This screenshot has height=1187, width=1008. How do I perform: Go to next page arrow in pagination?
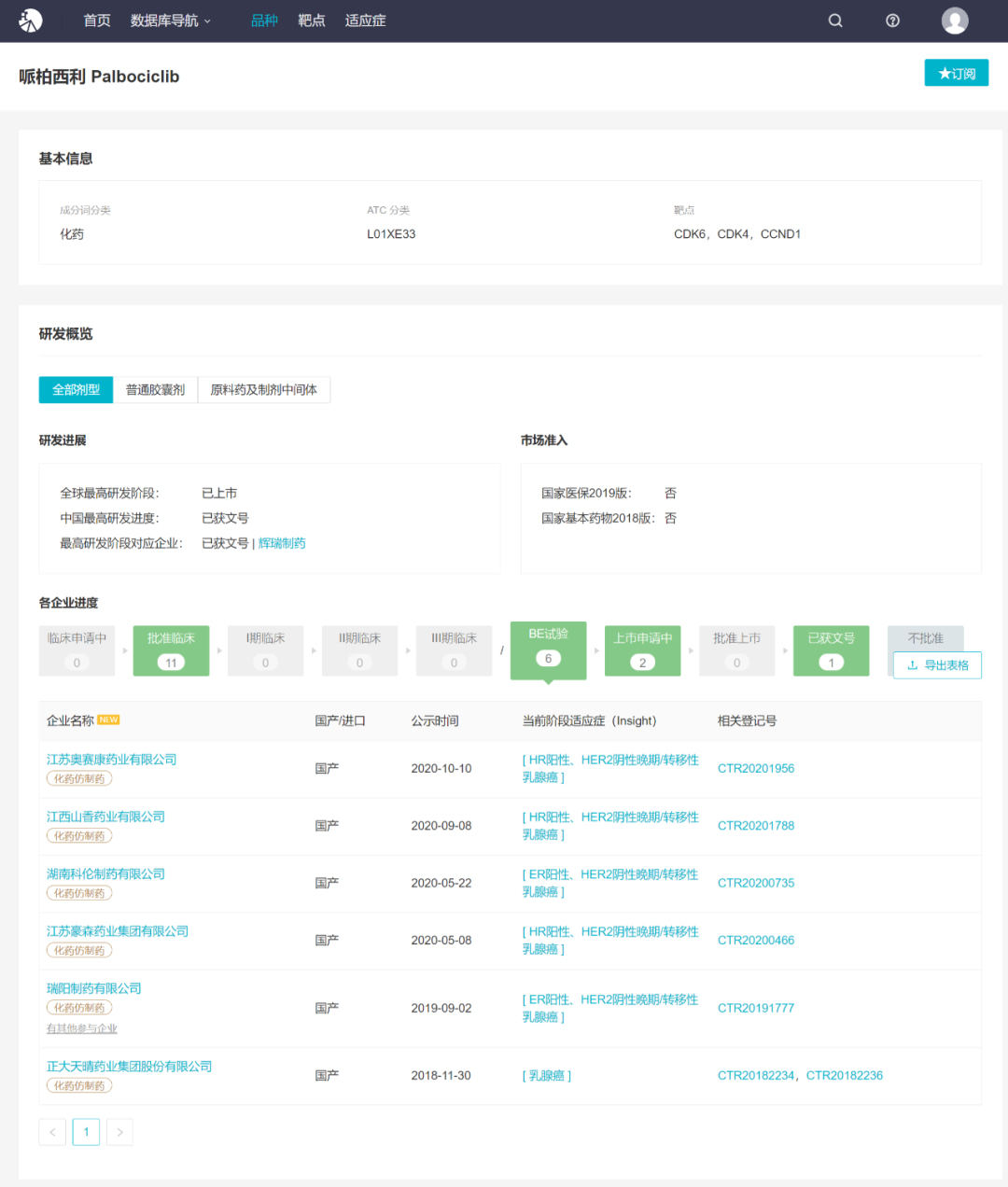pyautogui.click(x=119, y=1132)
